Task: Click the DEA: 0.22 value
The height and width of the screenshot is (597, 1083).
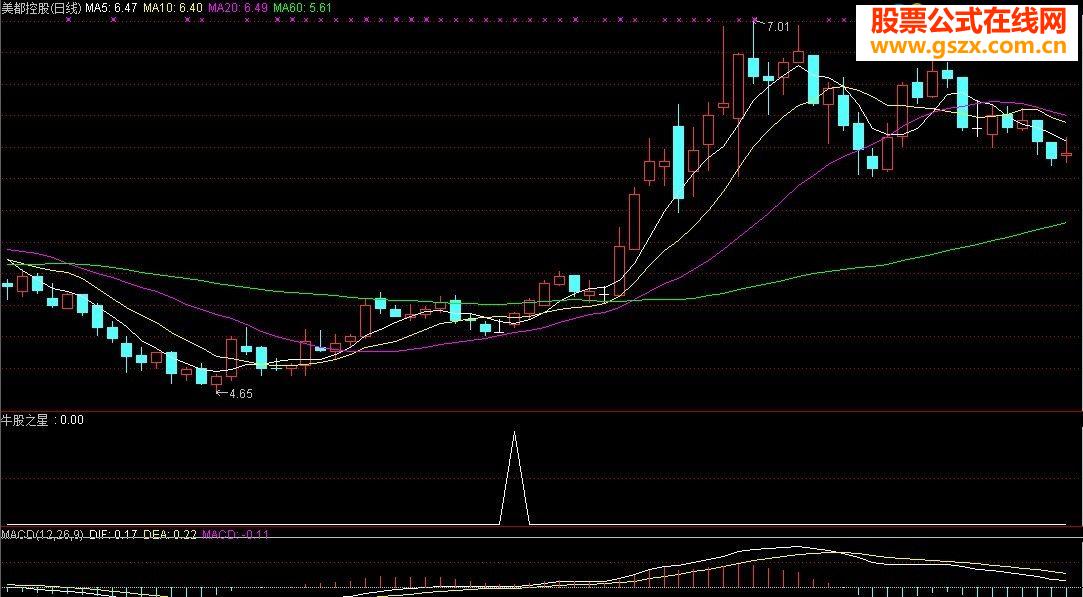Action: click(x=169, y=533)
